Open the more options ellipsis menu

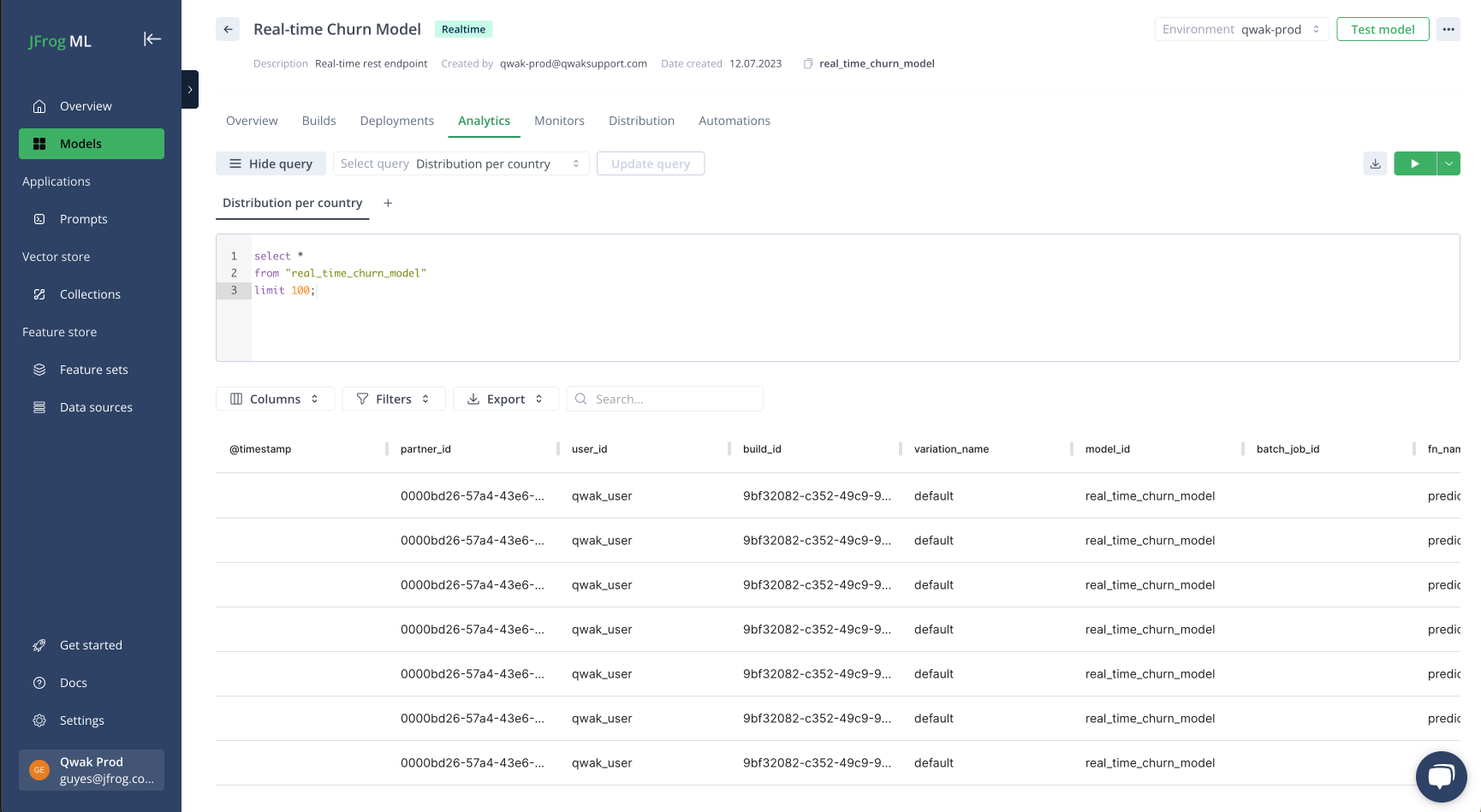pos(1448,29)
